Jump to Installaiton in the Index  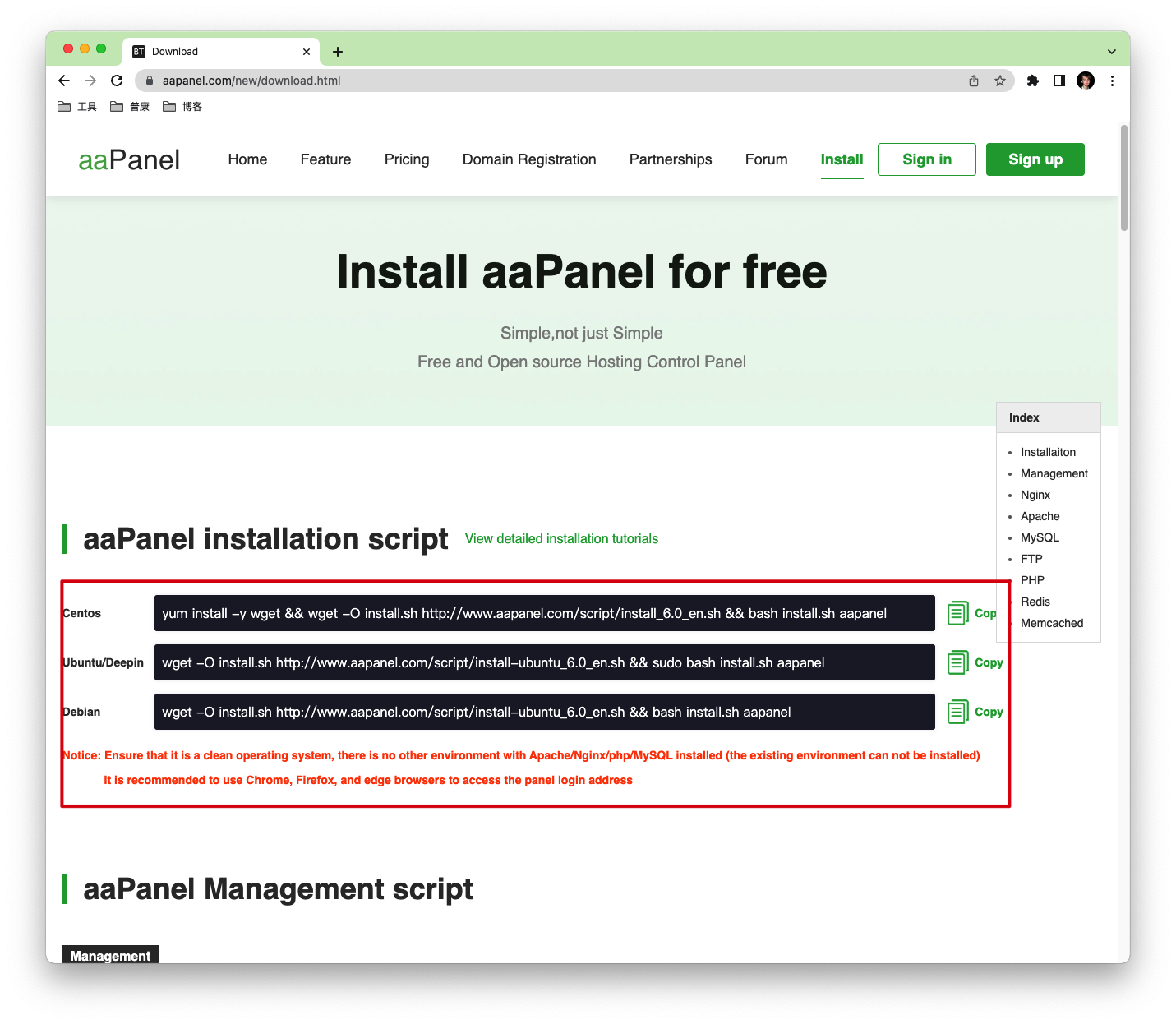(x=1048, y=452)
